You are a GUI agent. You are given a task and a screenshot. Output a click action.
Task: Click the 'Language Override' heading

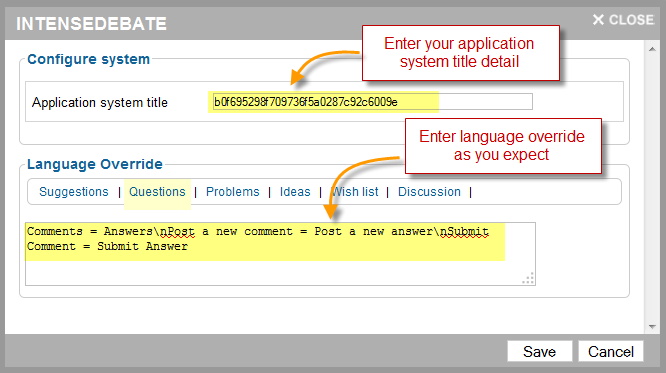(95, 164)
